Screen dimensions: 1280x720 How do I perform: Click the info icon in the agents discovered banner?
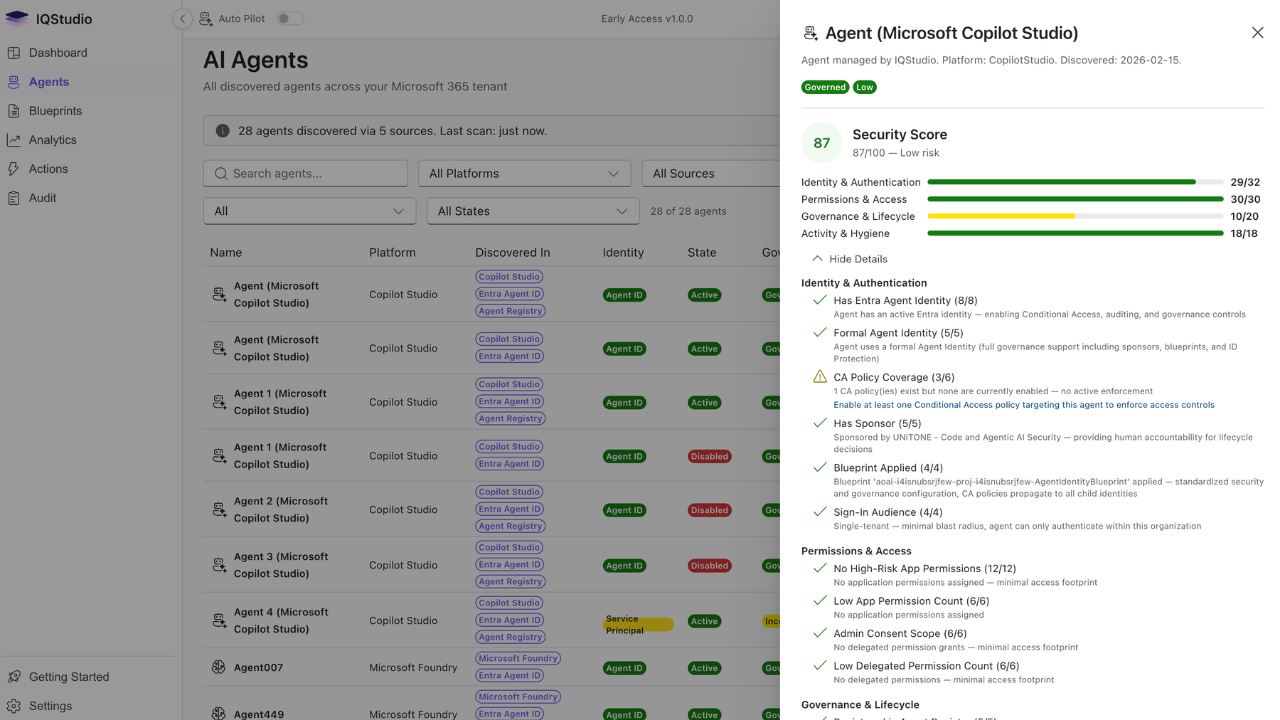(x=222, y=131)
